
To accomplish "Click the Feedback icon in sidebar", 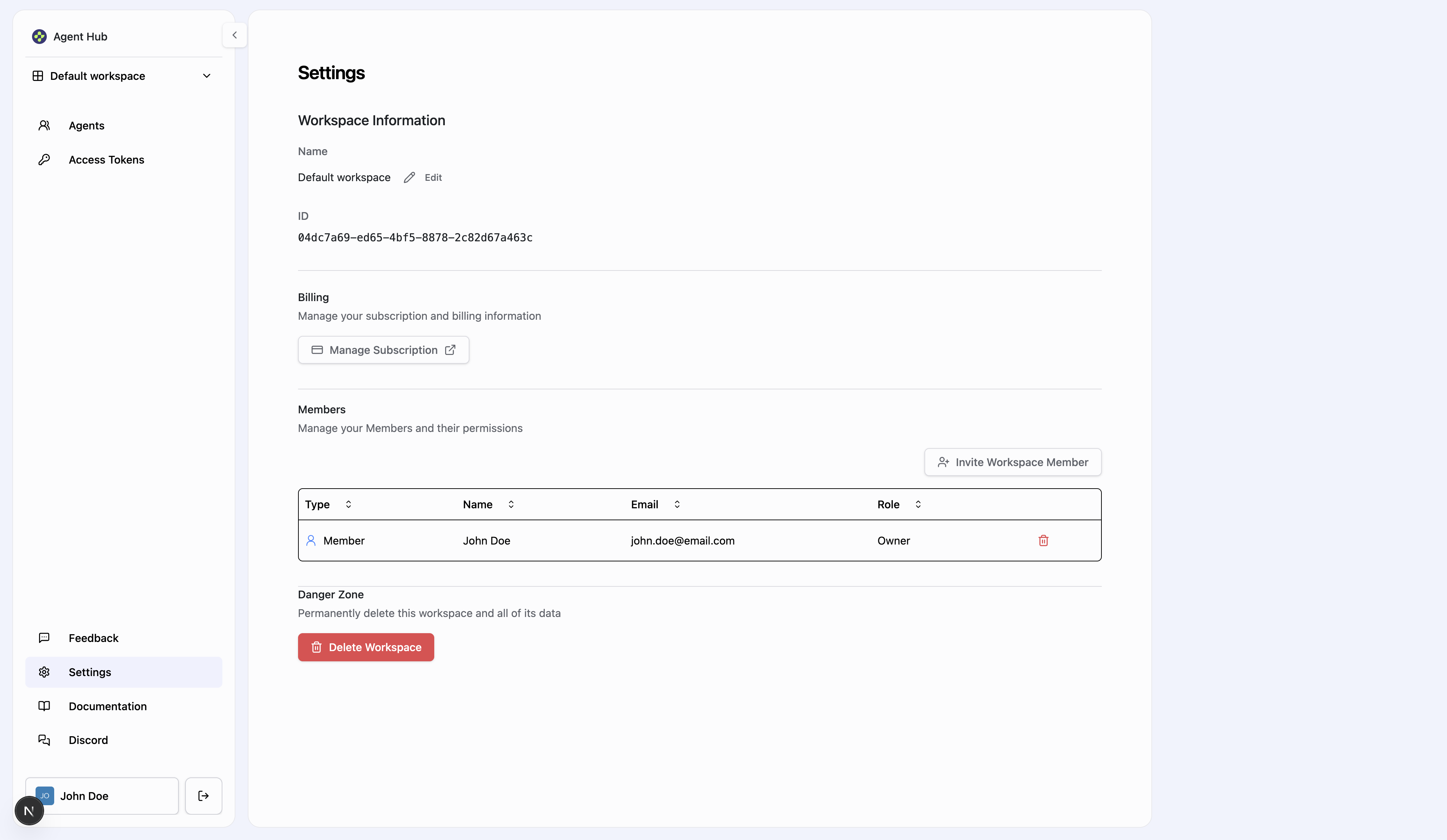I will tap(44, 637).
